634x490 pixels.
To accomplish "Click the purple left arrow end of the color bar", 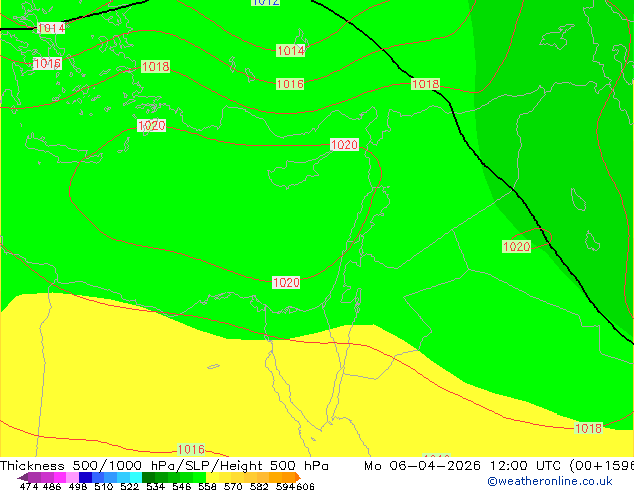I will [23, 477].
